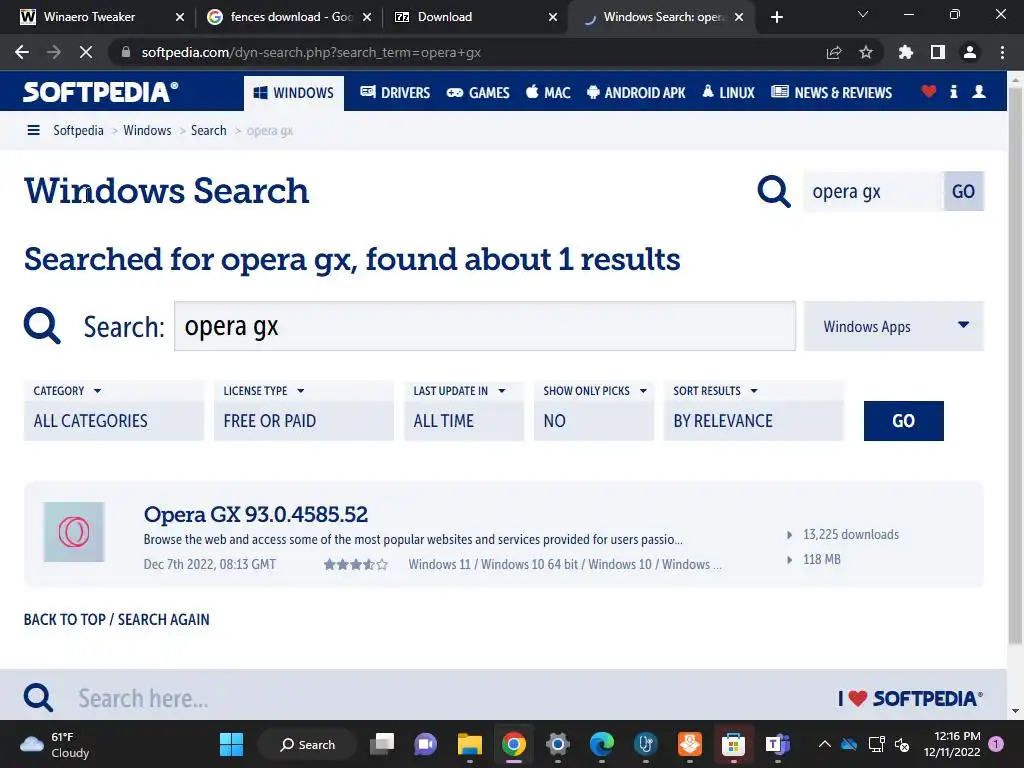Image resolution: width=1024 pixels, height=768 pixels.
Task: Expand the Last Update In filter
Action: coord(464,411)
